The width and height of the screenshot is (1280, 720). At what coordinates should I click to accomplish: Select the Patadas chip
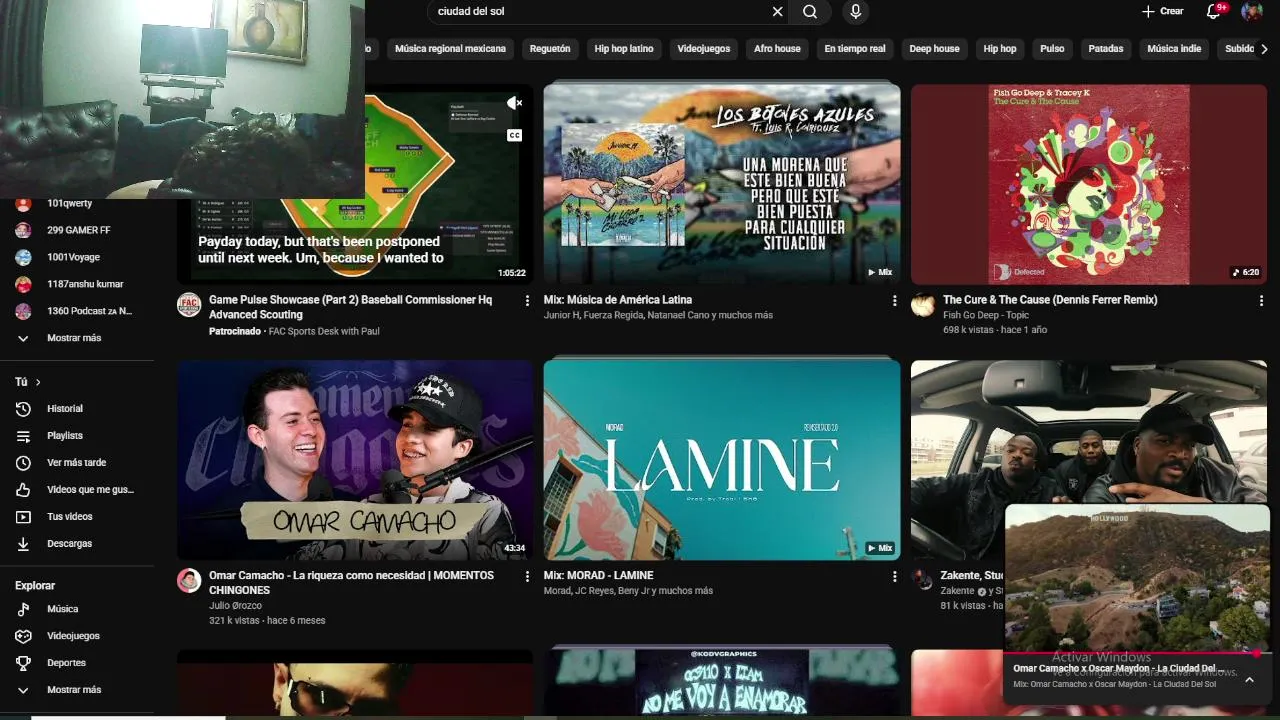click(x=1106, y=48)
